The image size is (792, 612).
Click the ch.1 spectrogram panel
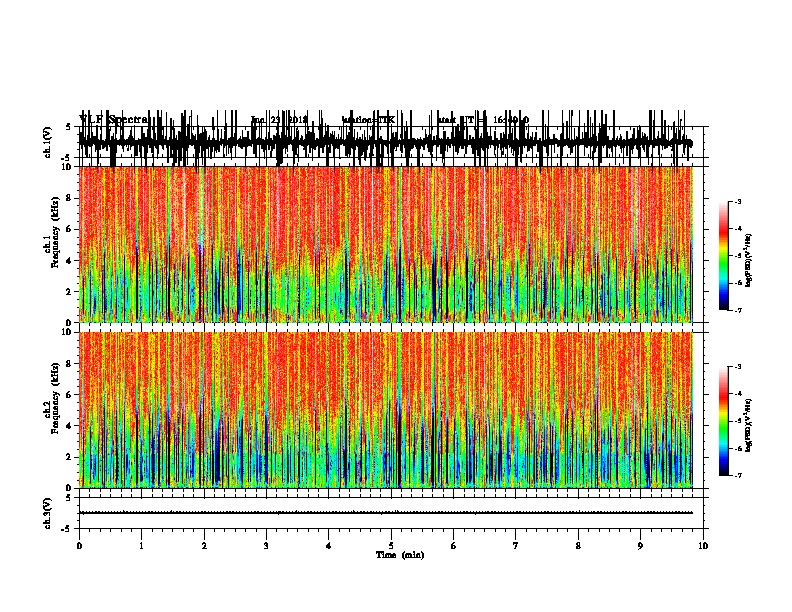tap(385, 244)
